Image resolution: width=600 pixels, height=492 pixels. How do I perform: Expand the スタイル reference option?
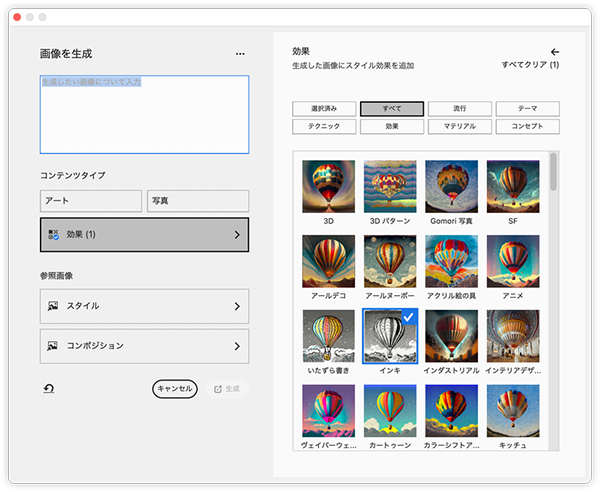pos(144,306)
